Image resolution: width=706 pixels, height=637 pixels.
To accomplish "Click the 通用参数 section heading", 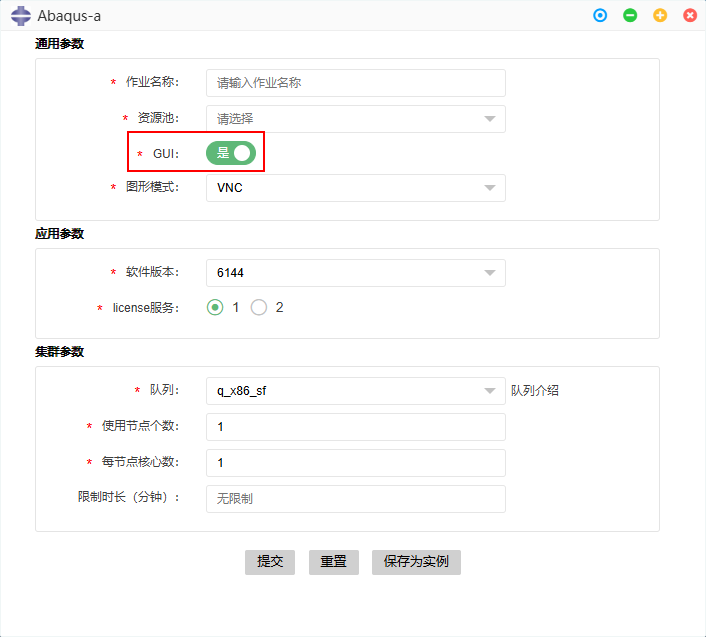I will (59, 44).
